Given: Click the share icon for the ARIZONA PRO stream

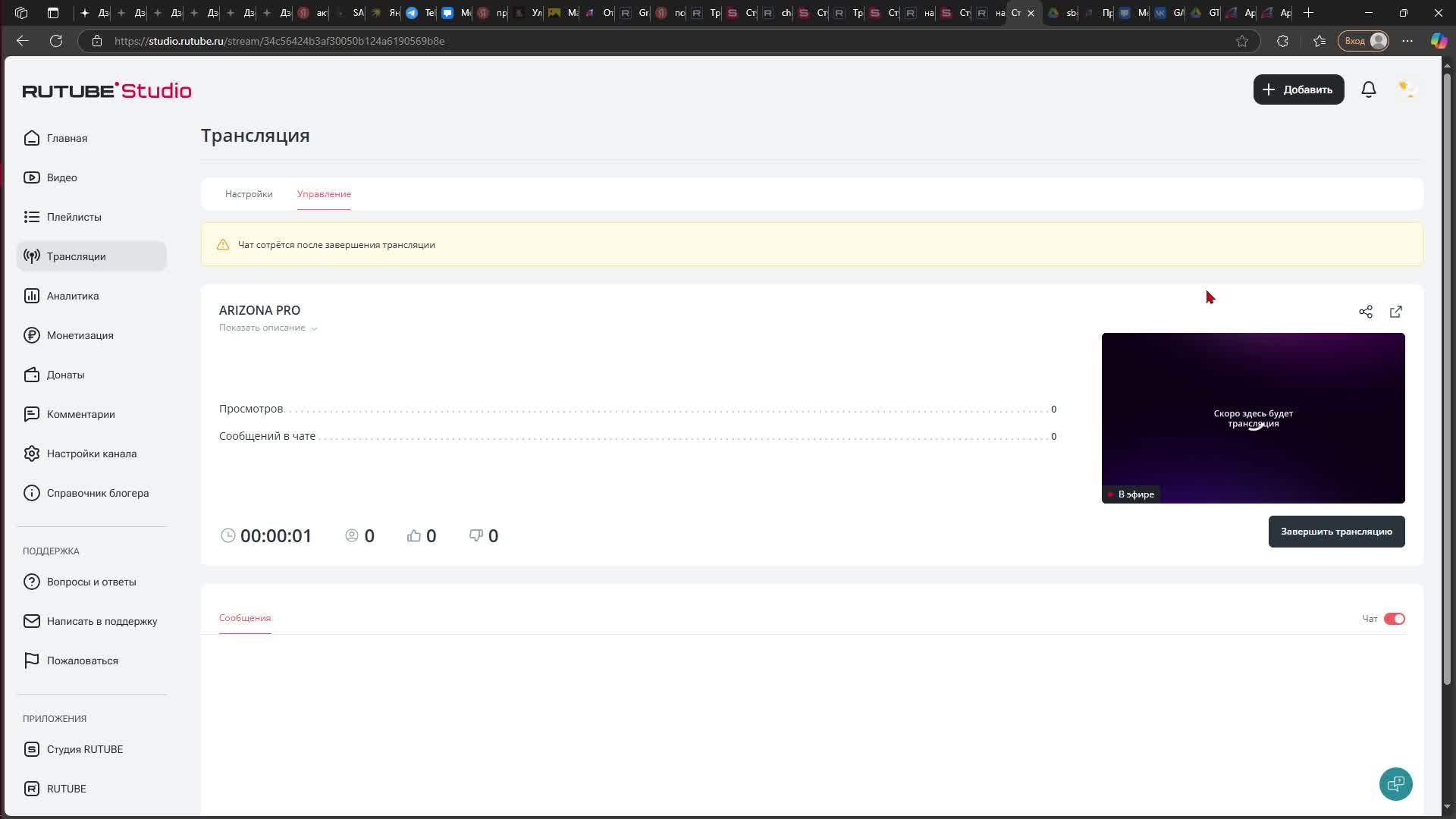Looking at the screenshot, I should 1366,312.
